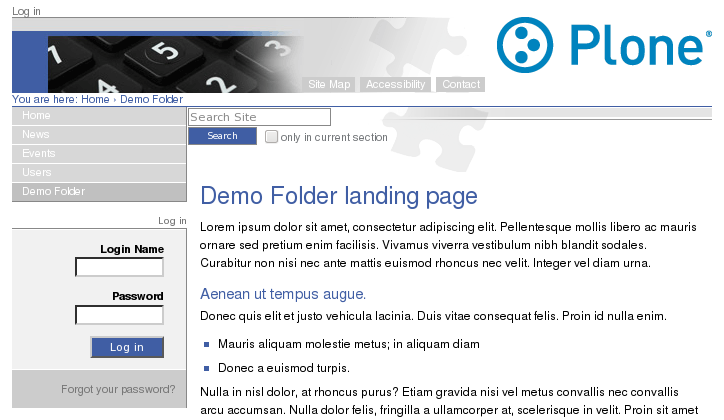Click the You are here label
Screen dimensions: 724x420
tap(45, 99)
